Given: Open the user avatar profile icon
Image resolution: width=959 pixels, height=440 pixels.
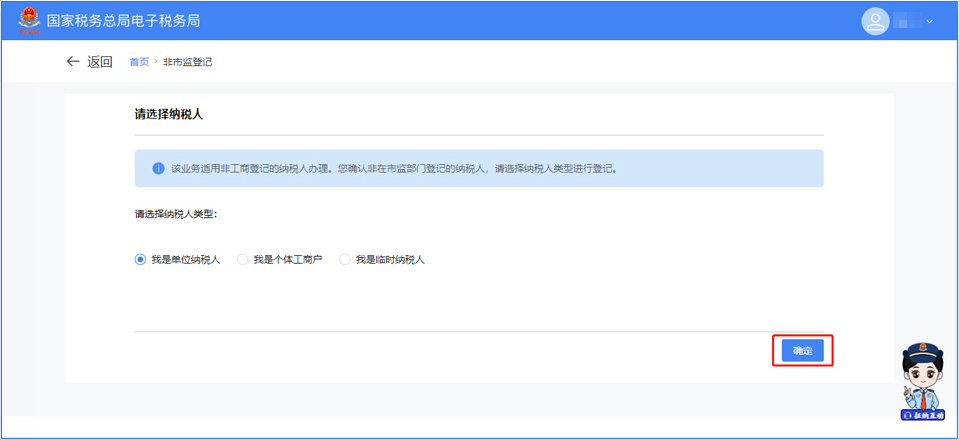Looking at the screenshot, I should click(x=875, y=21).
